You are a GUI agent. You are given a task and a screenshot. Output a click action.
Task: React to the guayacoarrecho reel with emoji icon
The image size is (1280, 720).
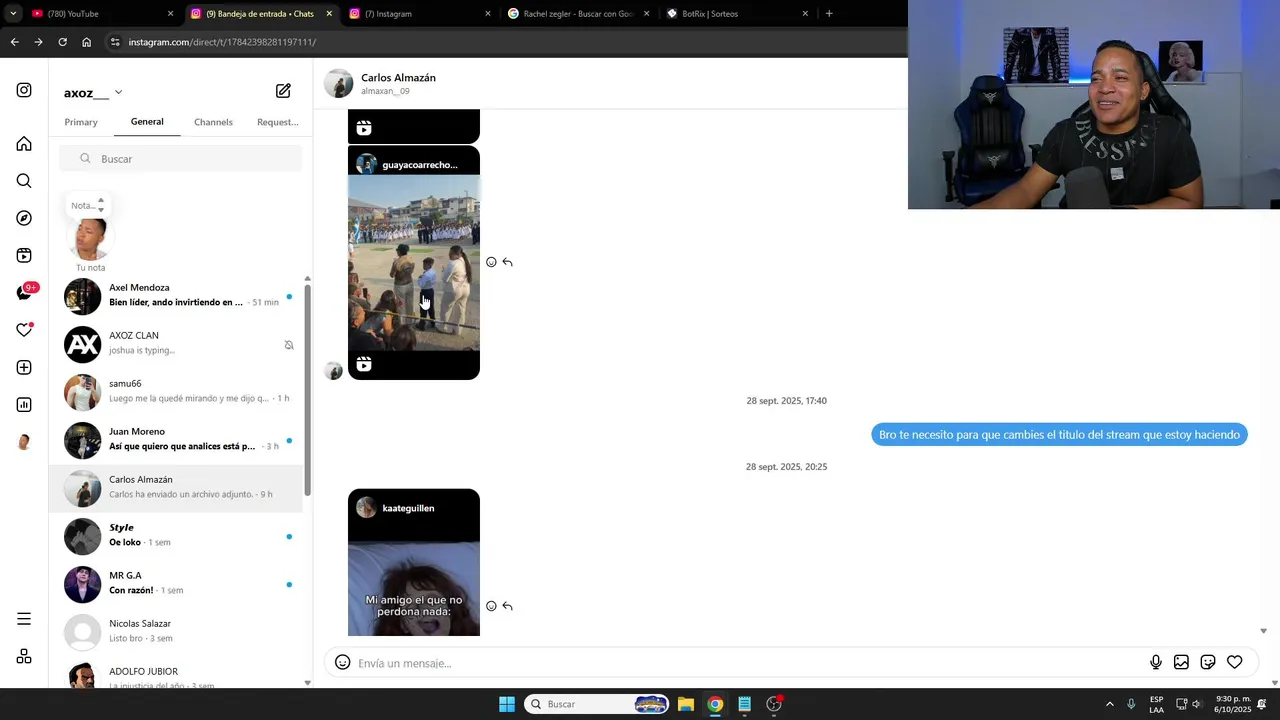(x=491, y=262)
